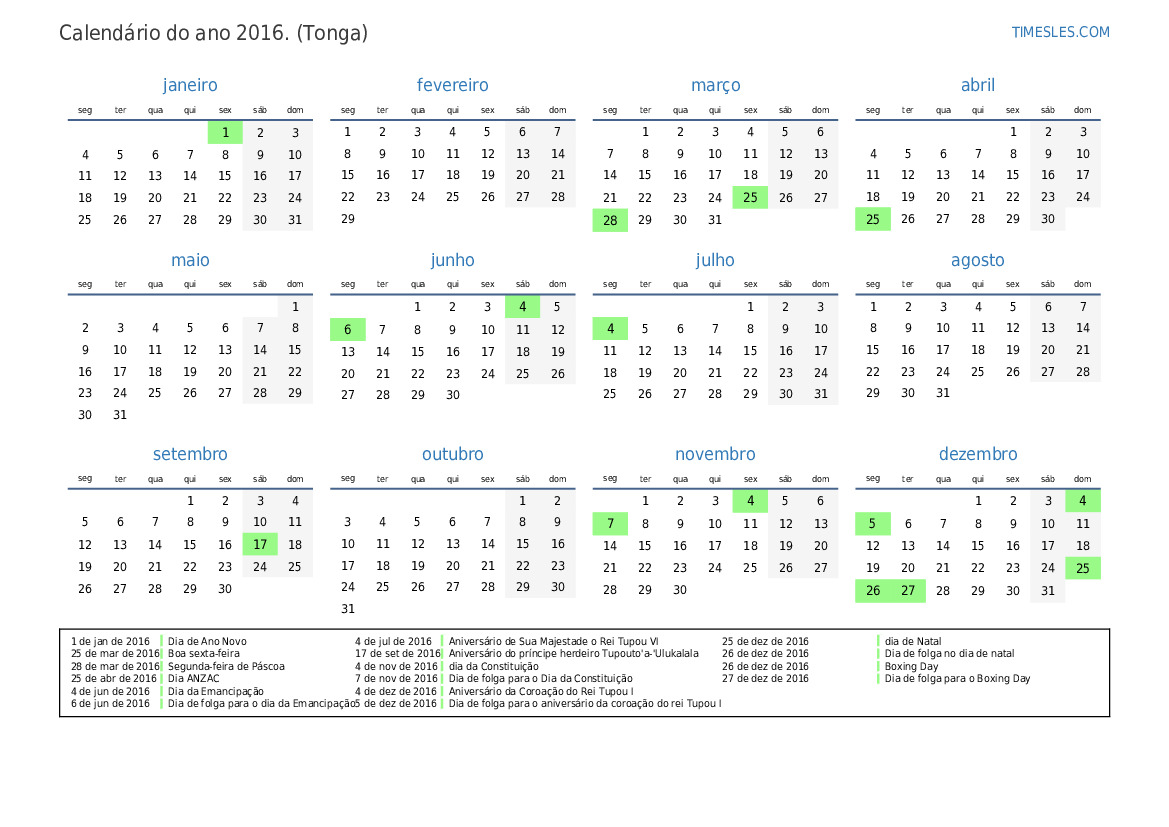
Task: Open the TIMESLES.COM link
Action: [x=1060, y=32]
